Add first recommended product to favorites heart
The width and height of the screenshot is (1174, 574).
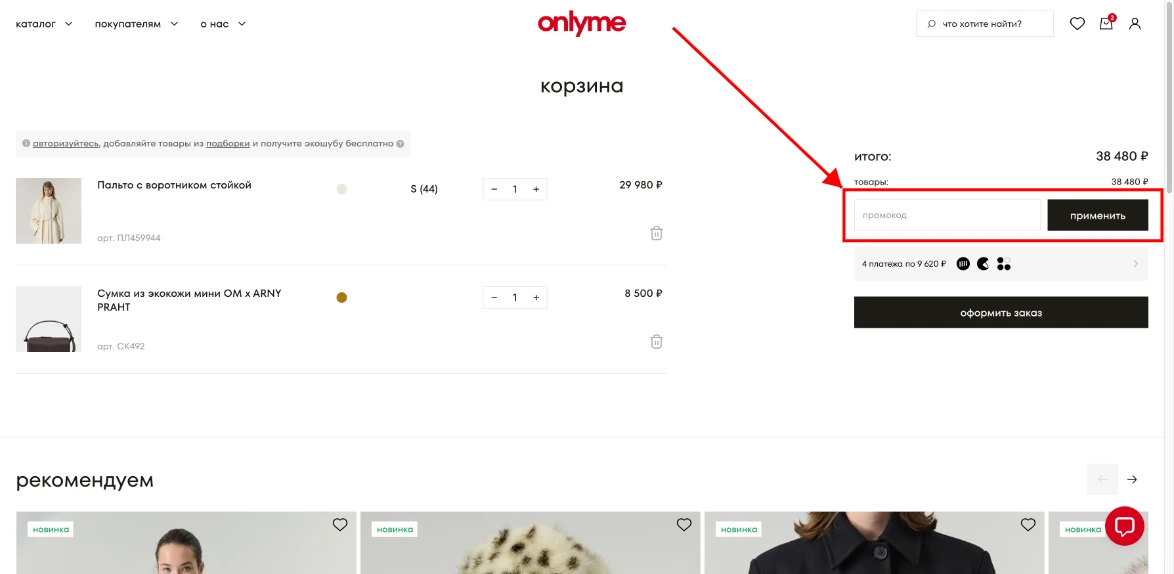(x=340, y=525)
